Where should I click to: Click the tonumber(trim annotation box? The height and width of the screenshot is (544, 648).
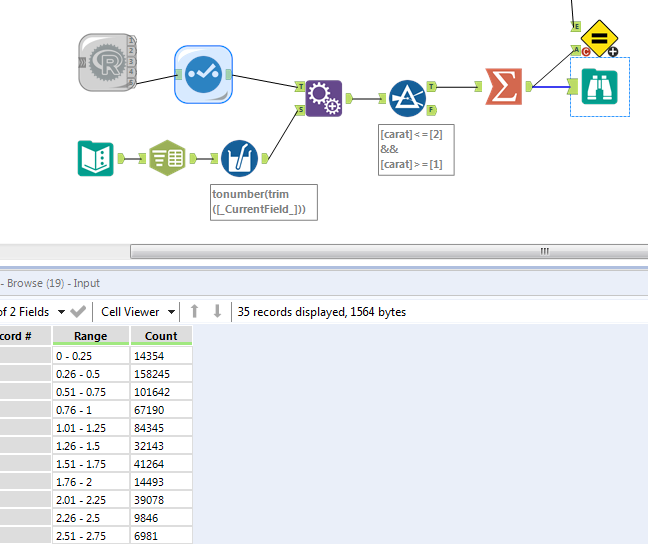264,202
